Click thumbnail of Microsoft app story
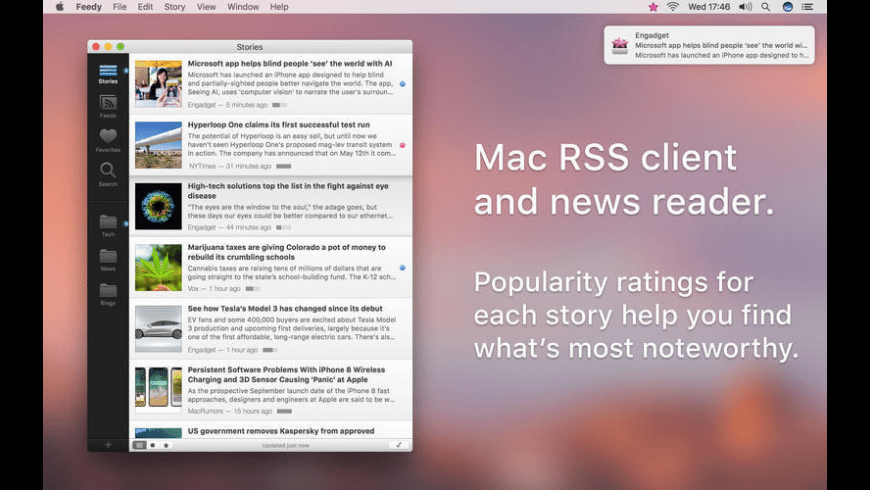870x490 pixels. click(158, 84)
